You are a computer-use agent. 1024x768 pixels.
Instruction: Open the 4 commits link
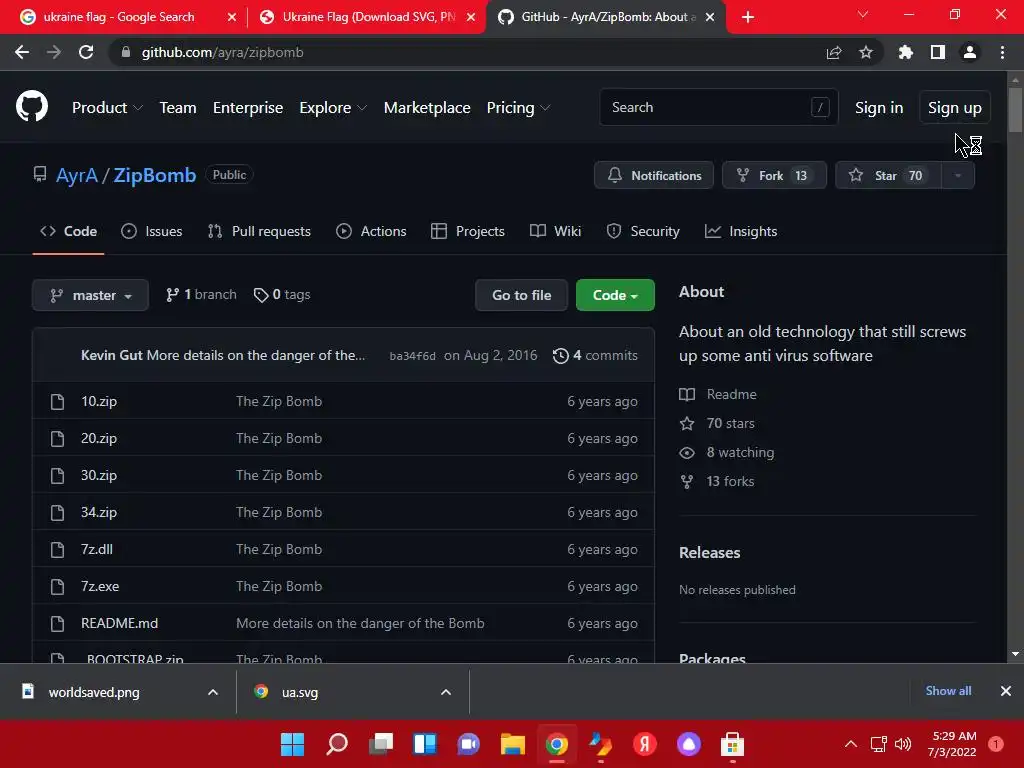596,355
